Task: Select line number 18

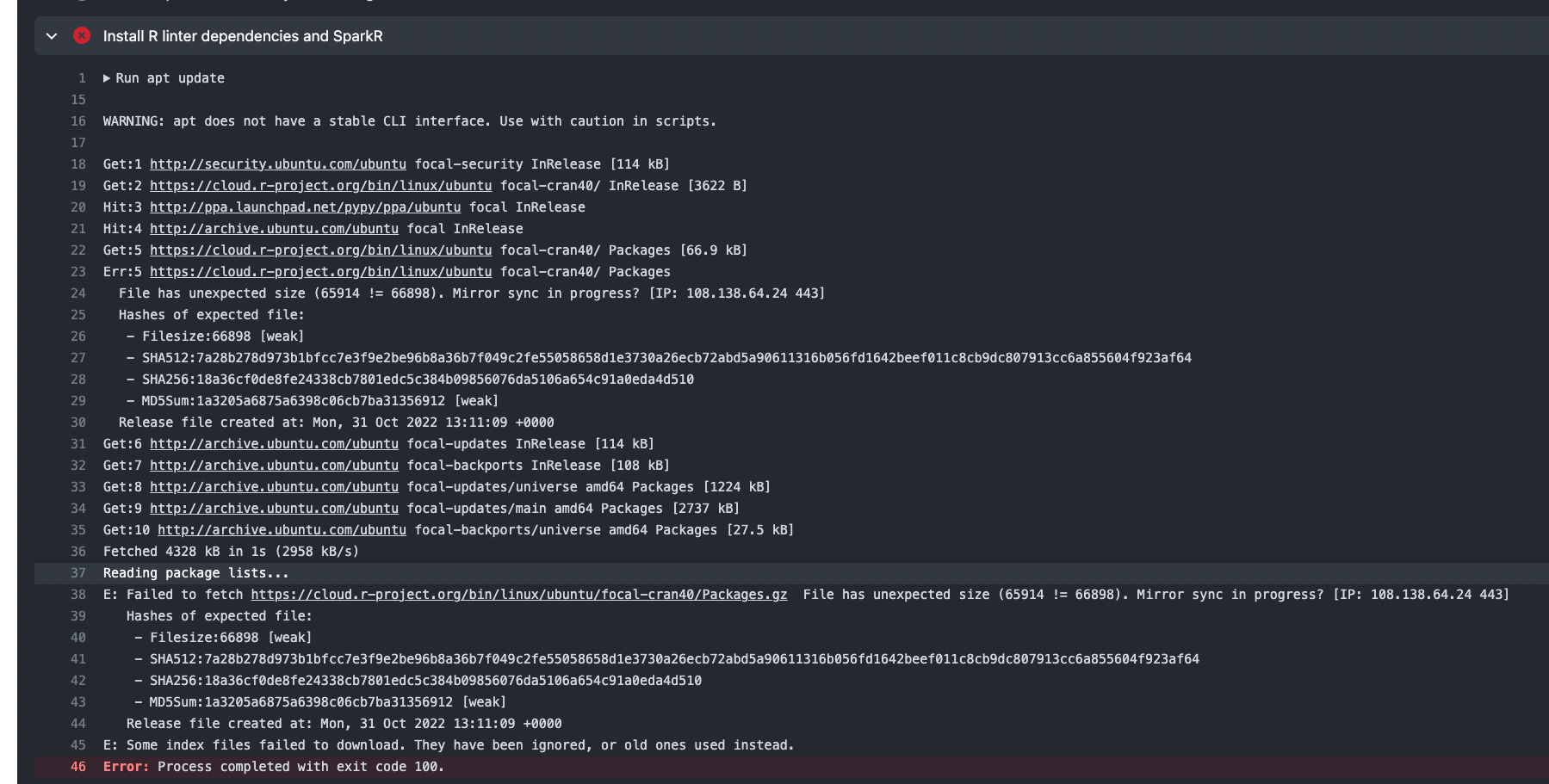Action: pos(78,164)
